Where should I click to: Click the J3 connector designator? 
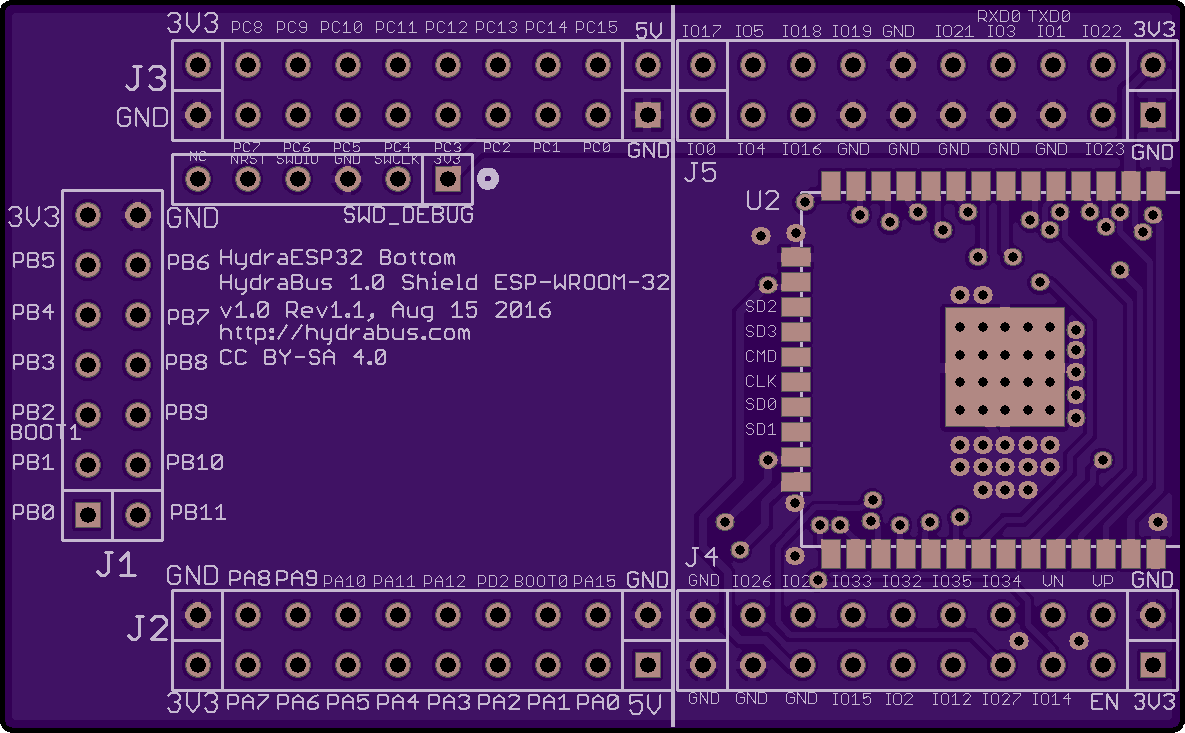(x=146, y=78)
